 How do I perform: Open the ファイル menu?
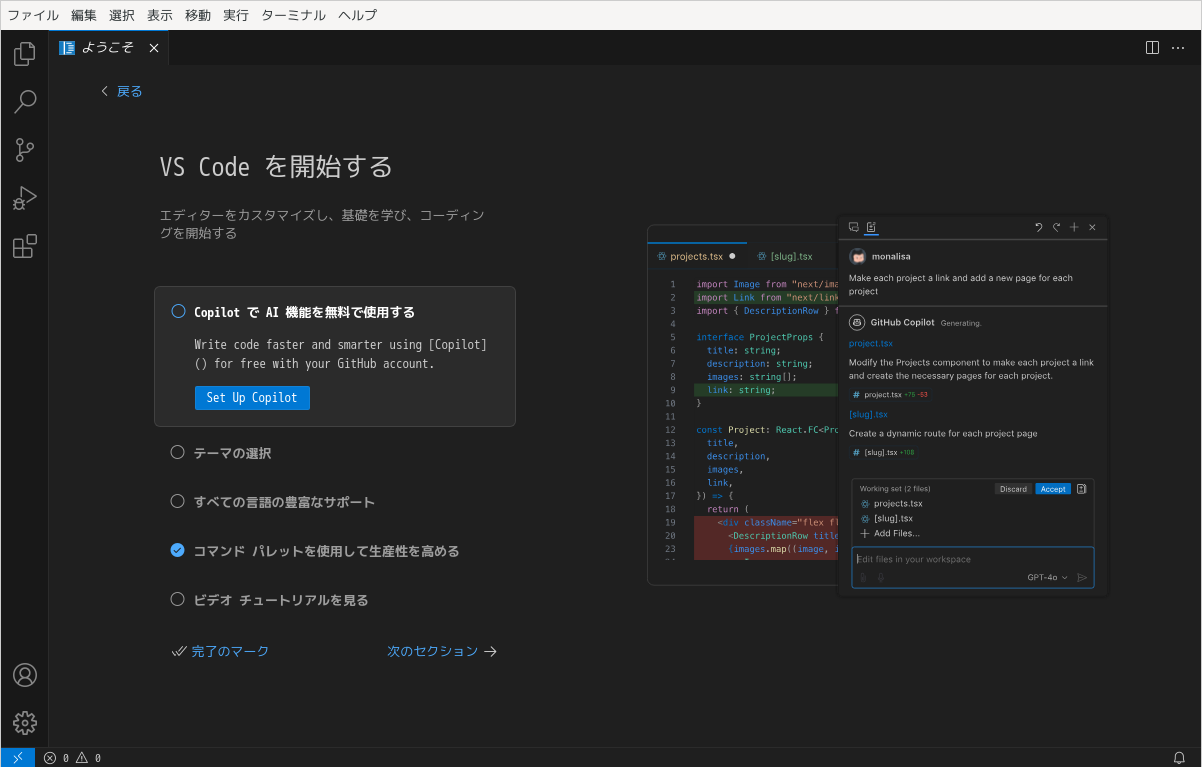(33, 15)
